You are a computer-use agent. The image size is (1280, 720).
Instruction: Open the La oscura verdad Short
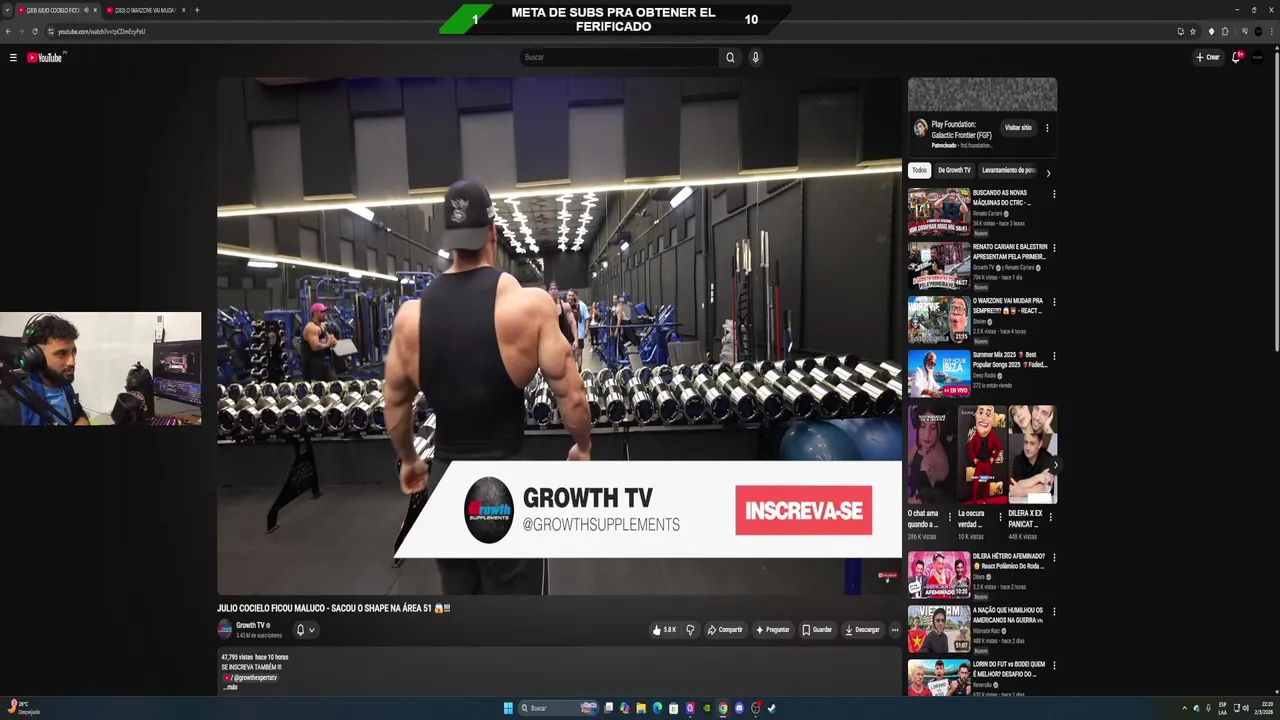click(982, 454)
